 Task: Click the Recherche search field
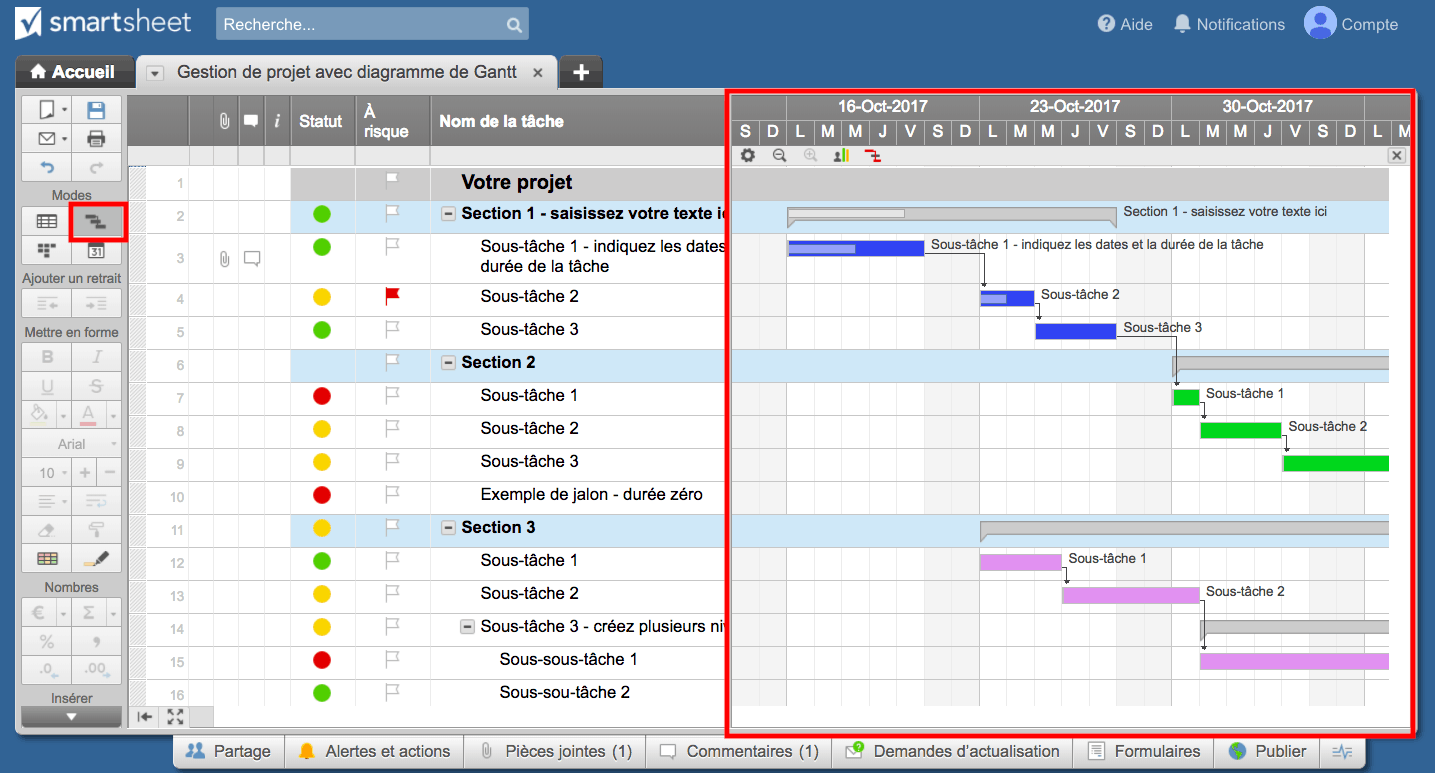pos(360,24)
